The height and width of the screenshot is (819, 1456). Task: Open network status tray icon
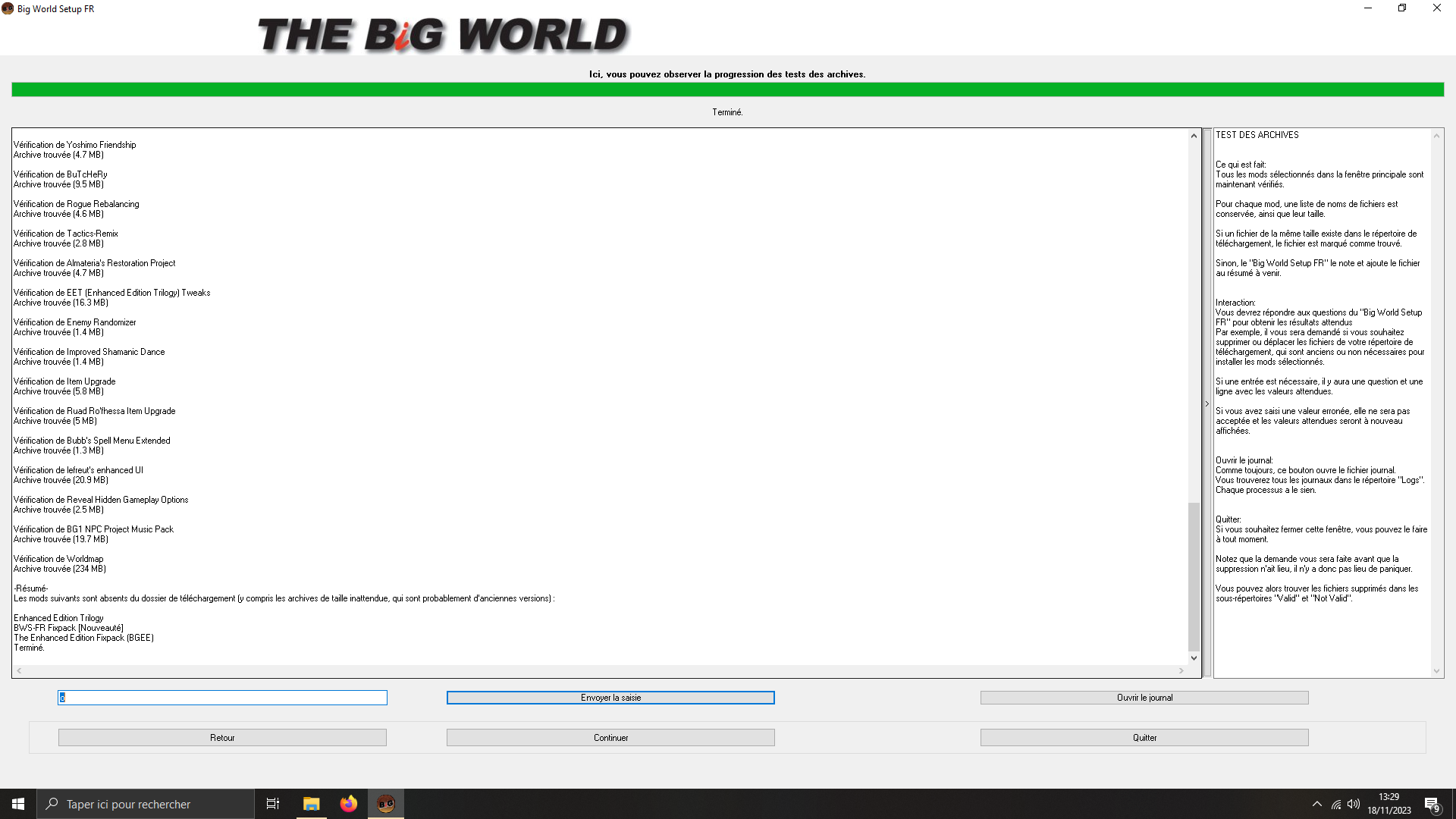coord(1336,804)
